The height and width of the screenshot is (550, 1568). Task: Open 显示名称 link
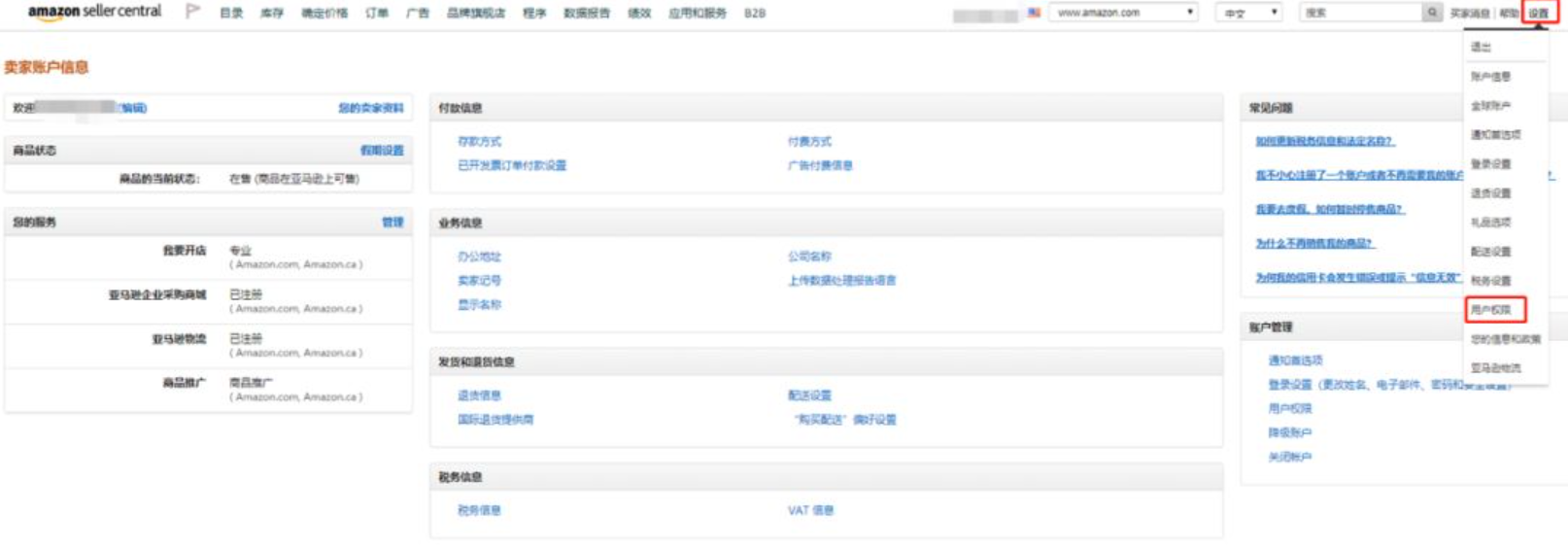pyautogui.click(x=479, y=304)
